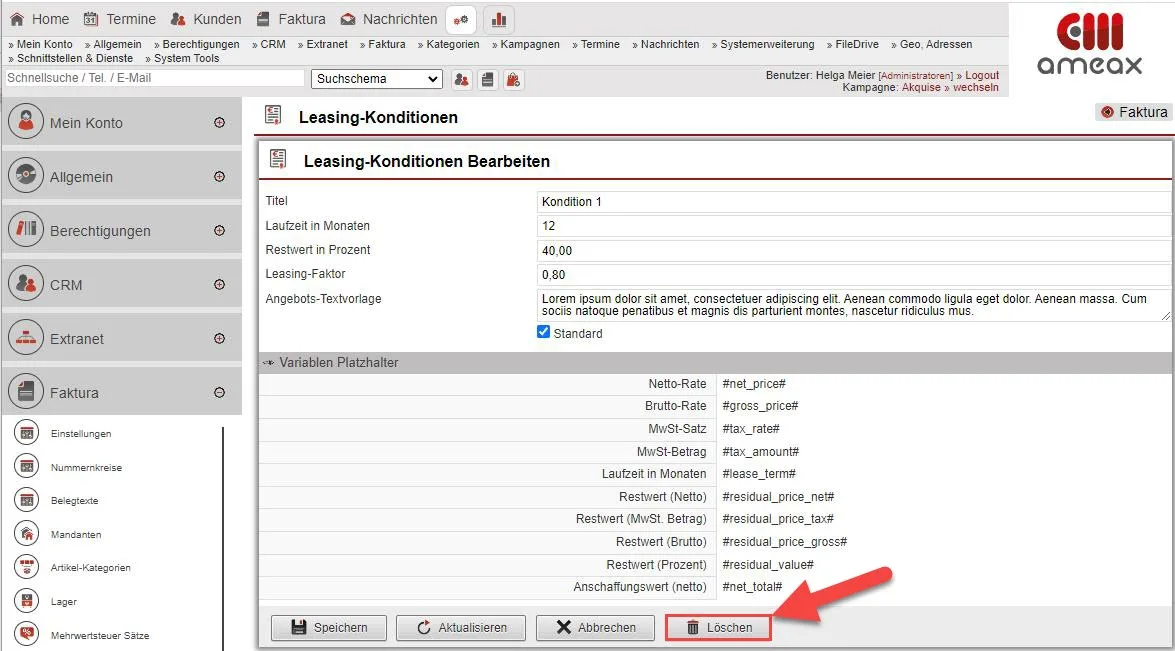Click the Löschen button

pos(718,627)
